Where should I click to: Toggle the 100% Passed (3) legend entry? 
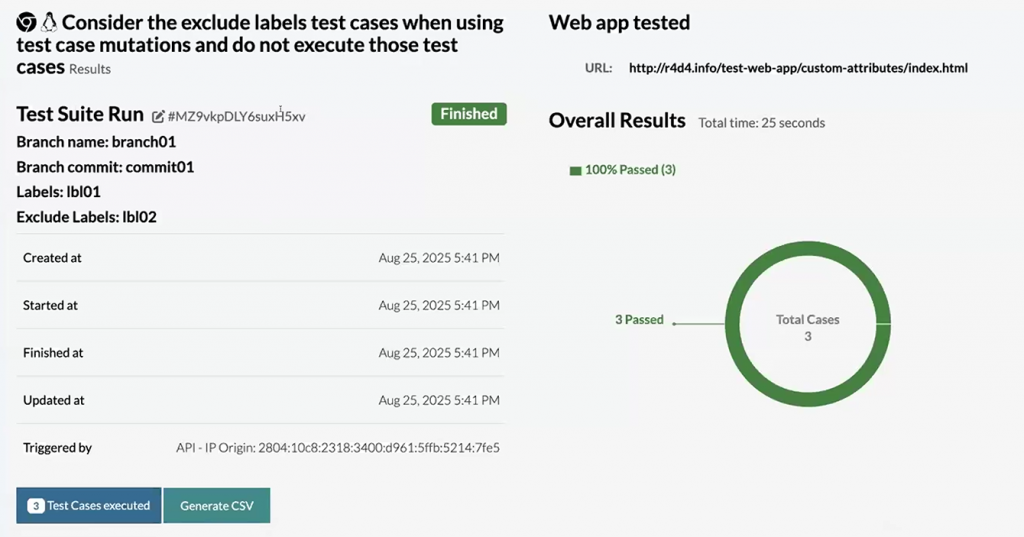point(629,170)
